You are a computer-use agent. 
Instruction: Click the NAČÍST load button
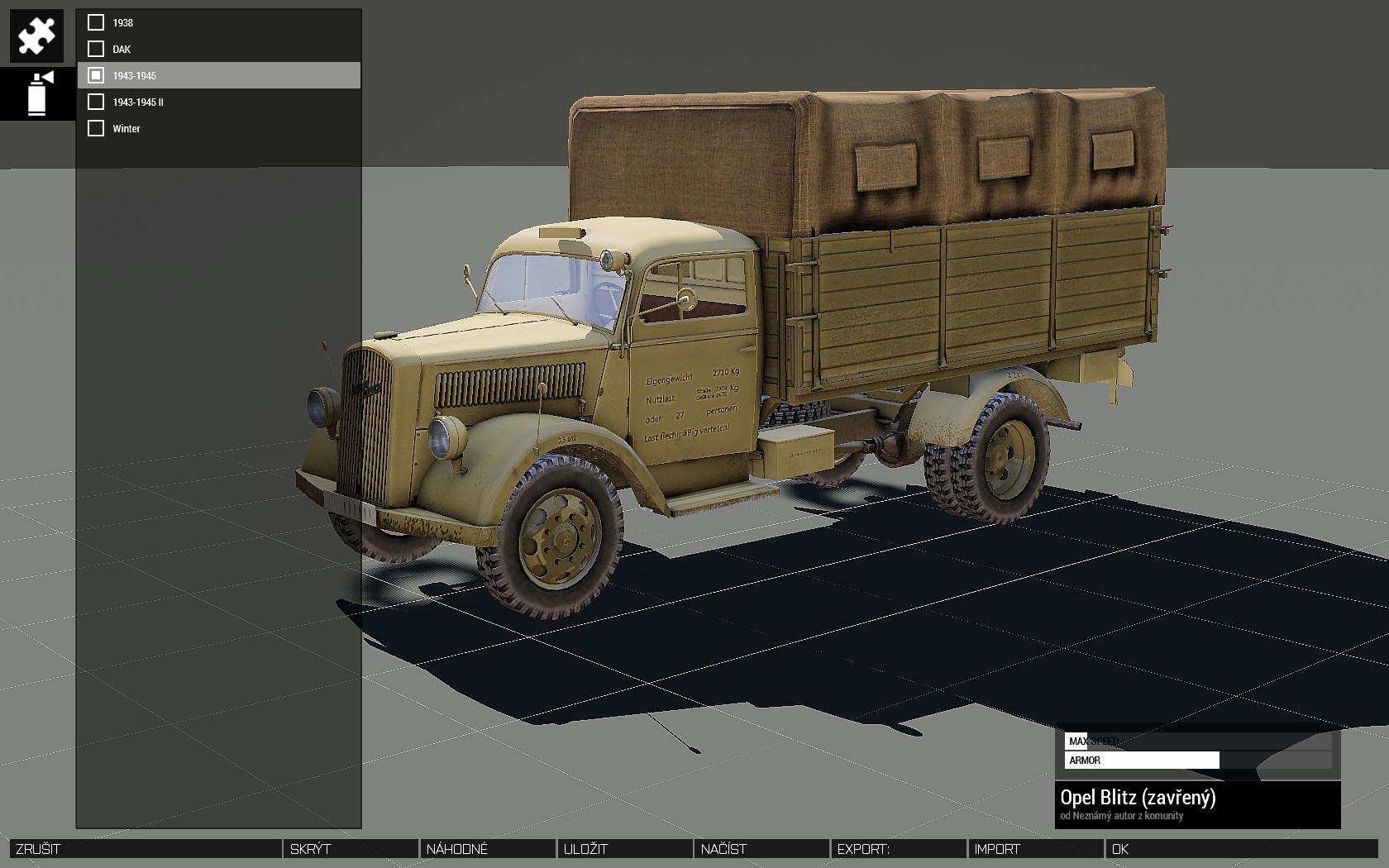click(762, 849)
